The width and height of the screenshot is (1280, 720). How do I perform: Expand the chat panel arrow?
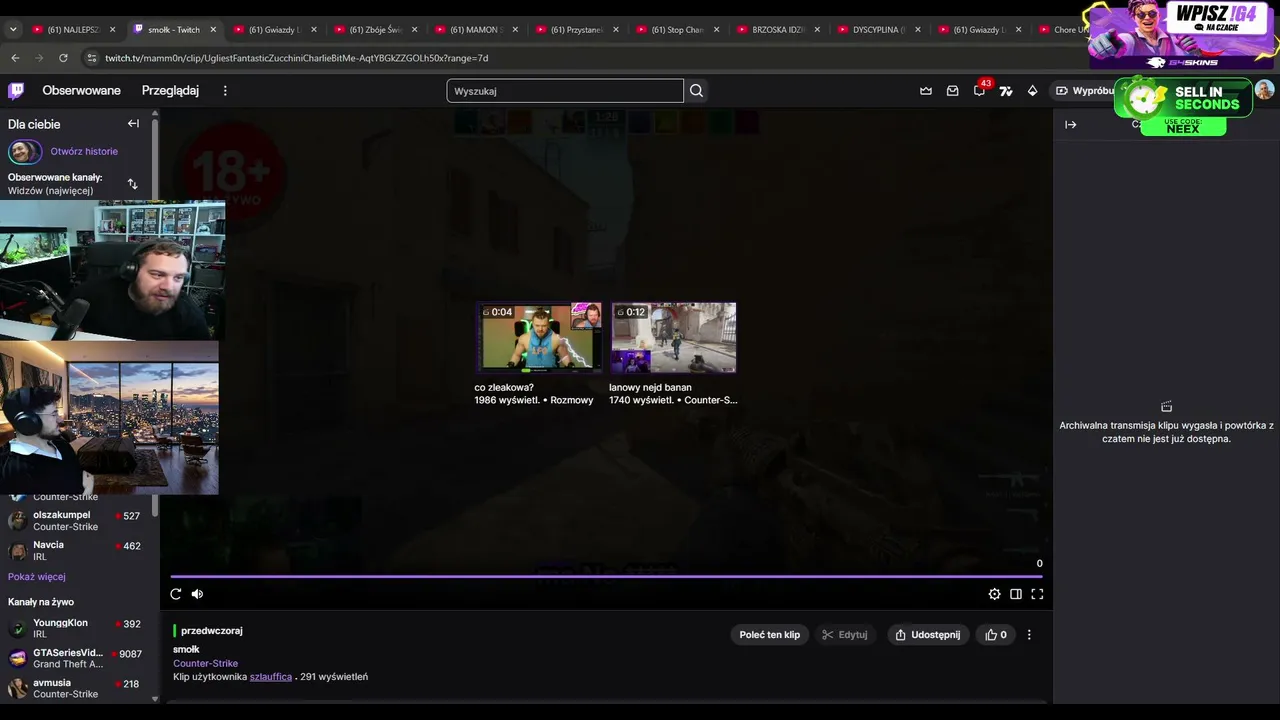(x=1071, y=125)
